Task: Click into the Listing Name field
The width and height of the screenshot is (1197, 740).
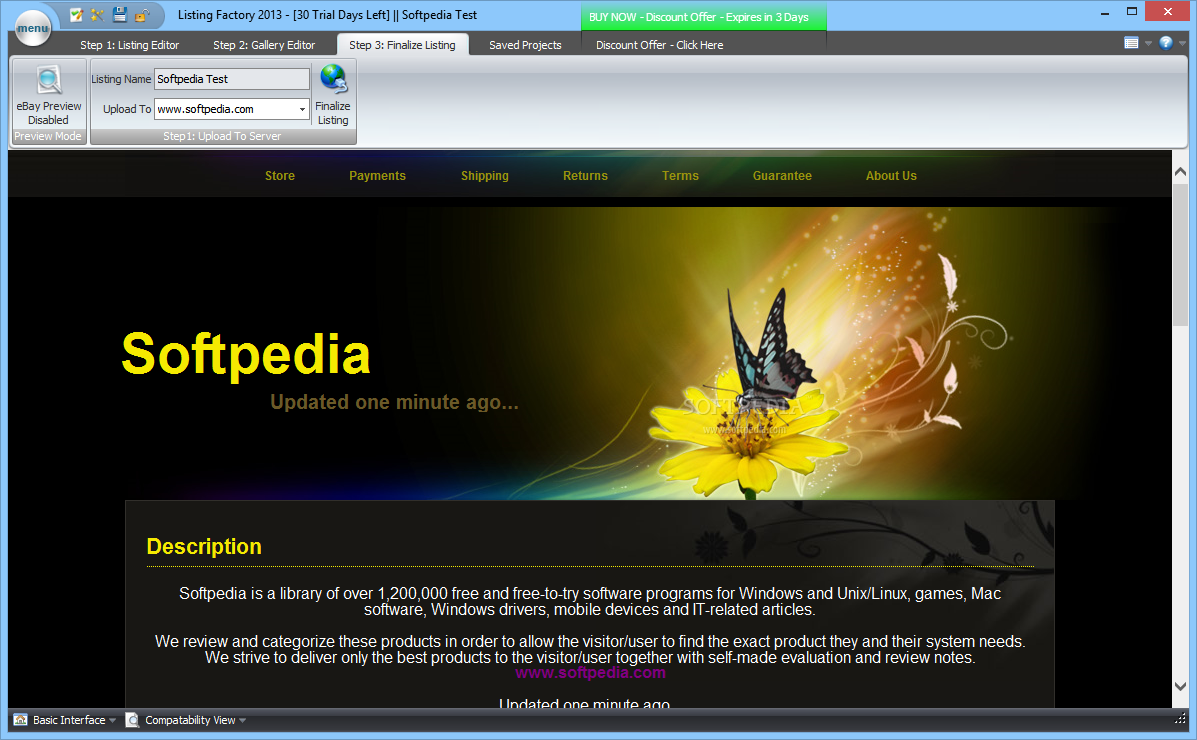Action: pos(232,79)
